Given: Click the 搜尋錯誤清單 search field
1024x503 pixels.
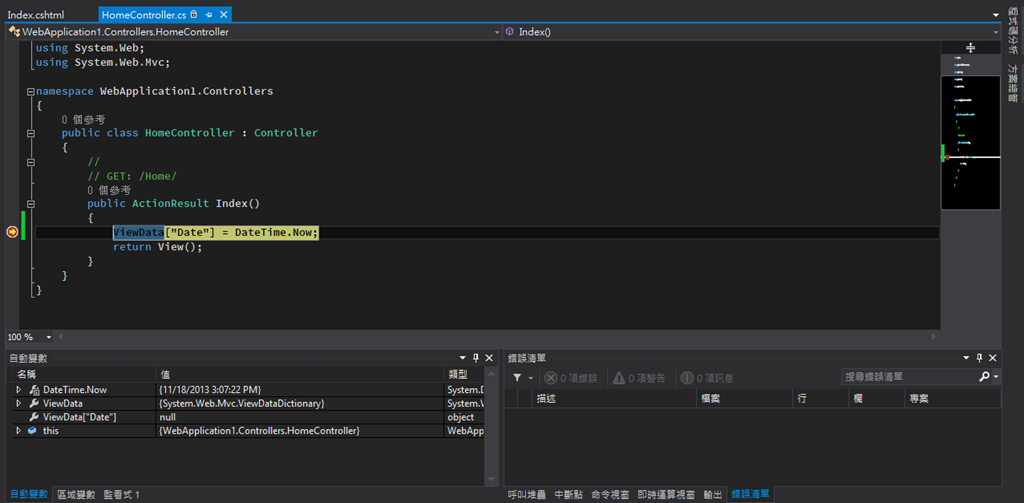Looking at the screenshot, I should [x=908, y=377].
